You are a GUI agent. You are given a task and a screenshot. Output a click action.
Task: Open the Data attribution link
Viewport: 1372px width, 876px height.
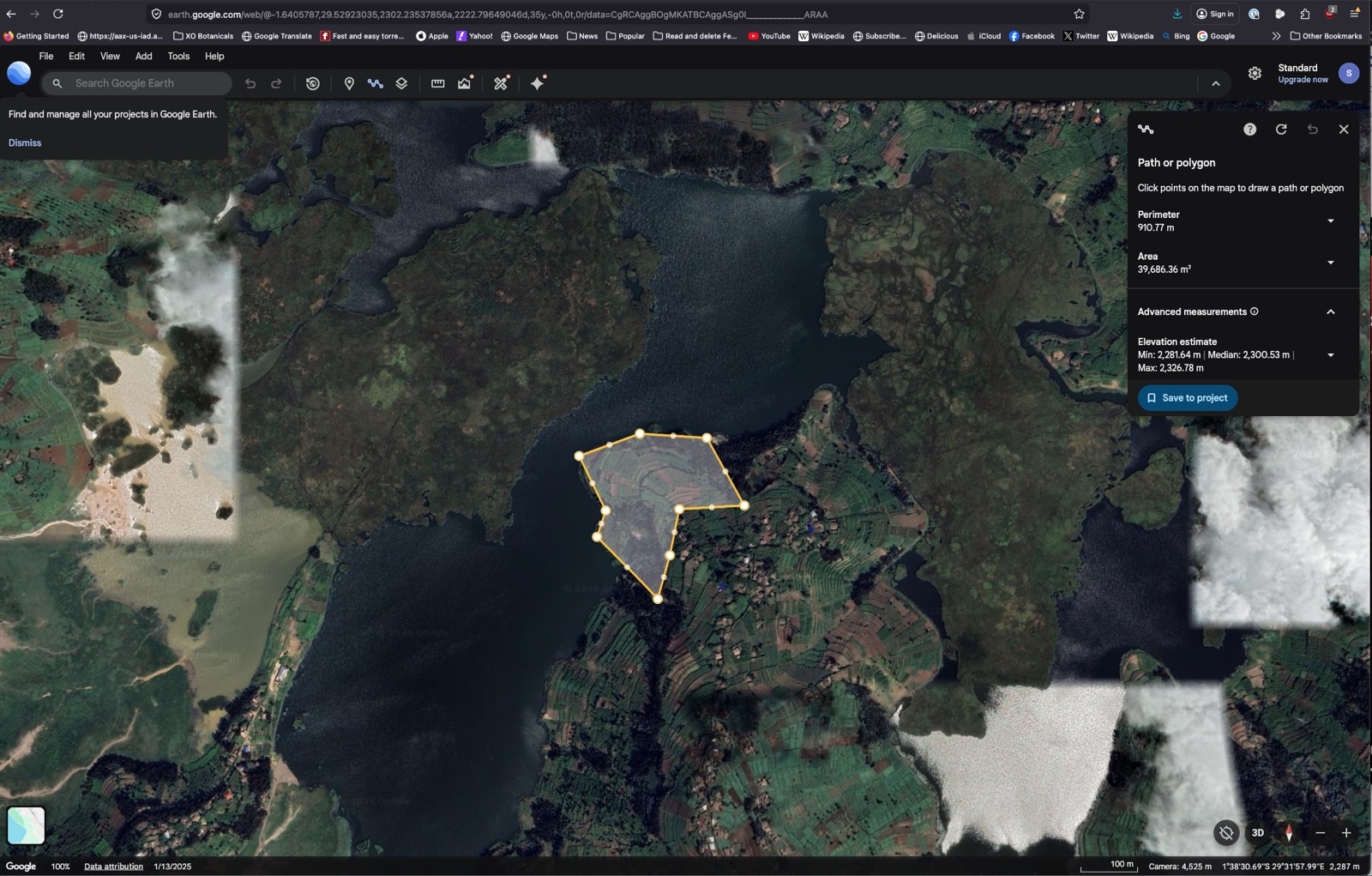[x=112, y=866]
